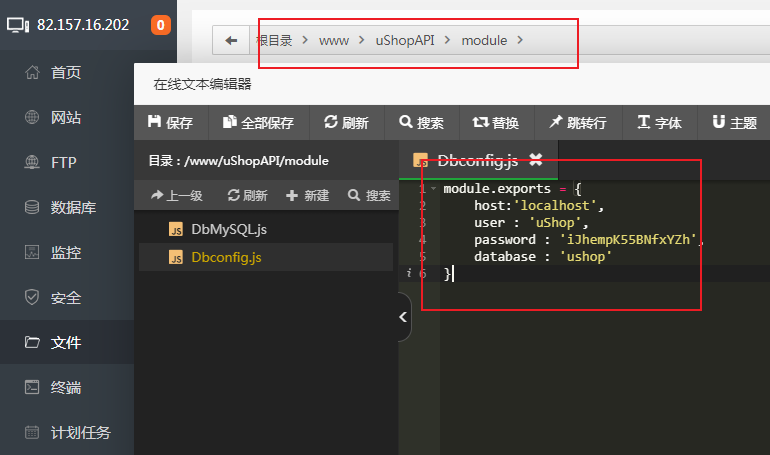The width and height of the screenshot is (770, 455).
Task: Click the 文件 folder icon
Action: 32,342
